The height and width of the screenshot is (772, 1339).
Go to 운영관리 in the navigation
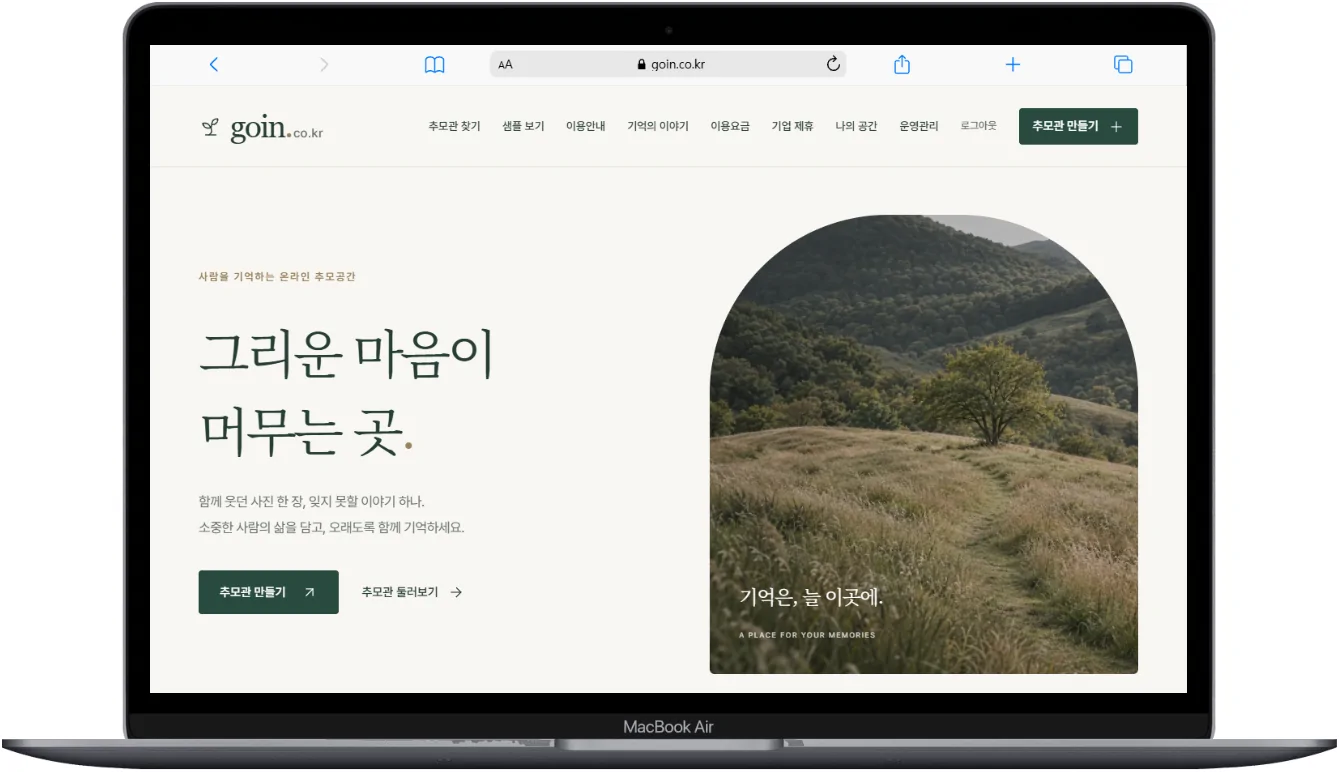coord(919,126)
